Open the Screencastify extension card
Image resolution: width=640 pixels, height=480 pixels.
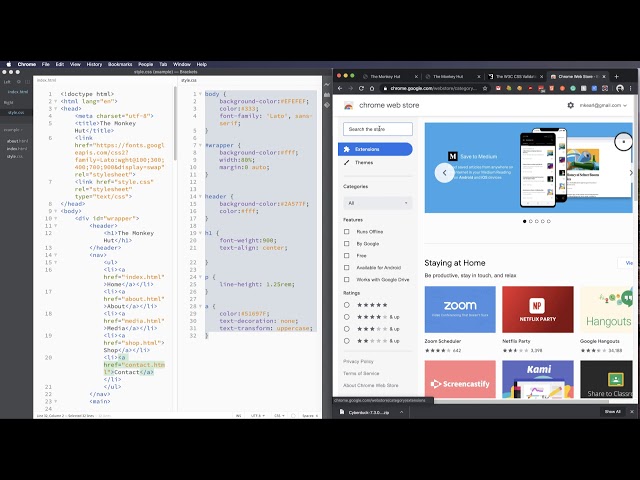click(460, 379)
